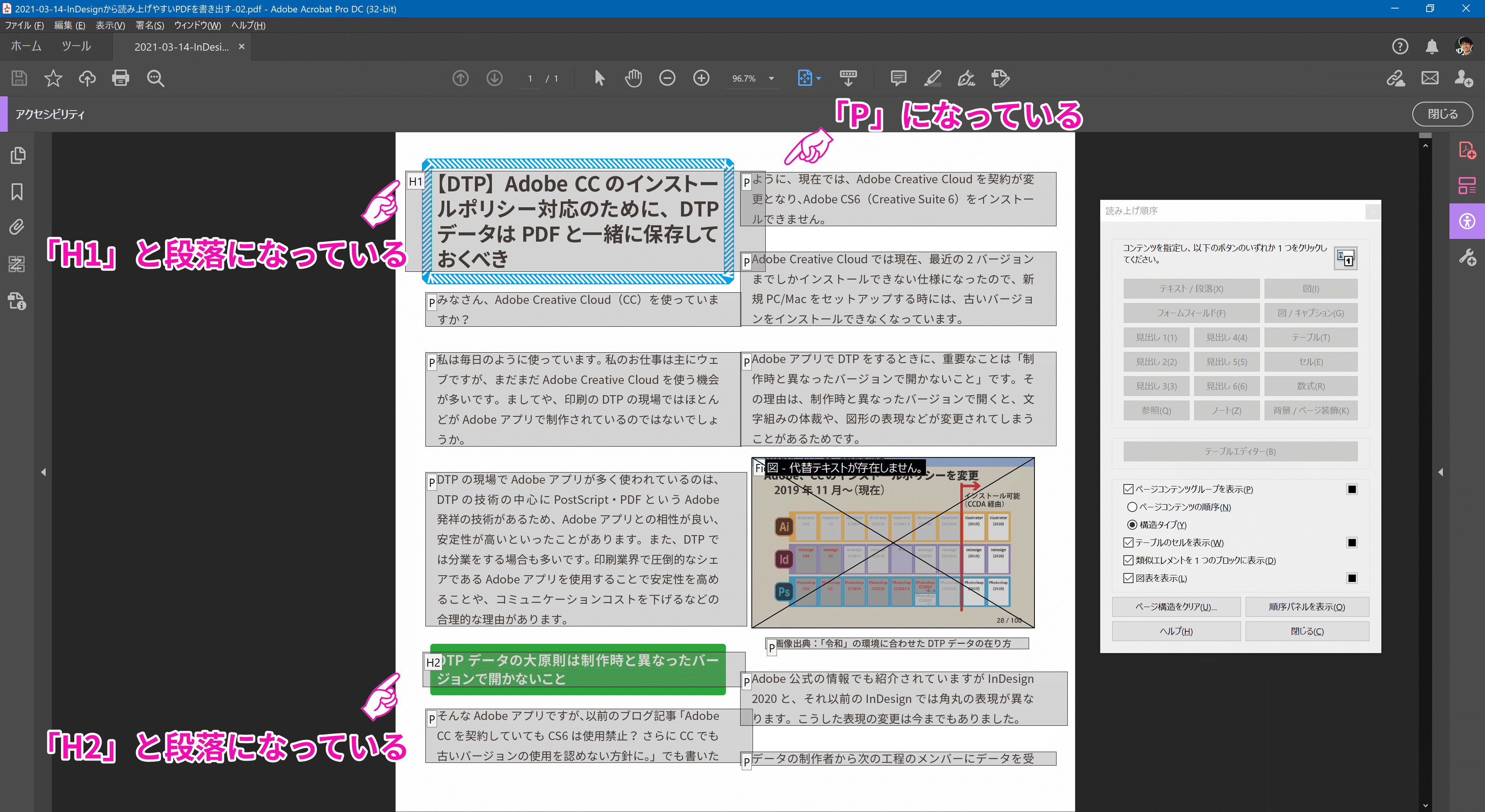Click page content groups color swatch

[x=1352, y=489]
